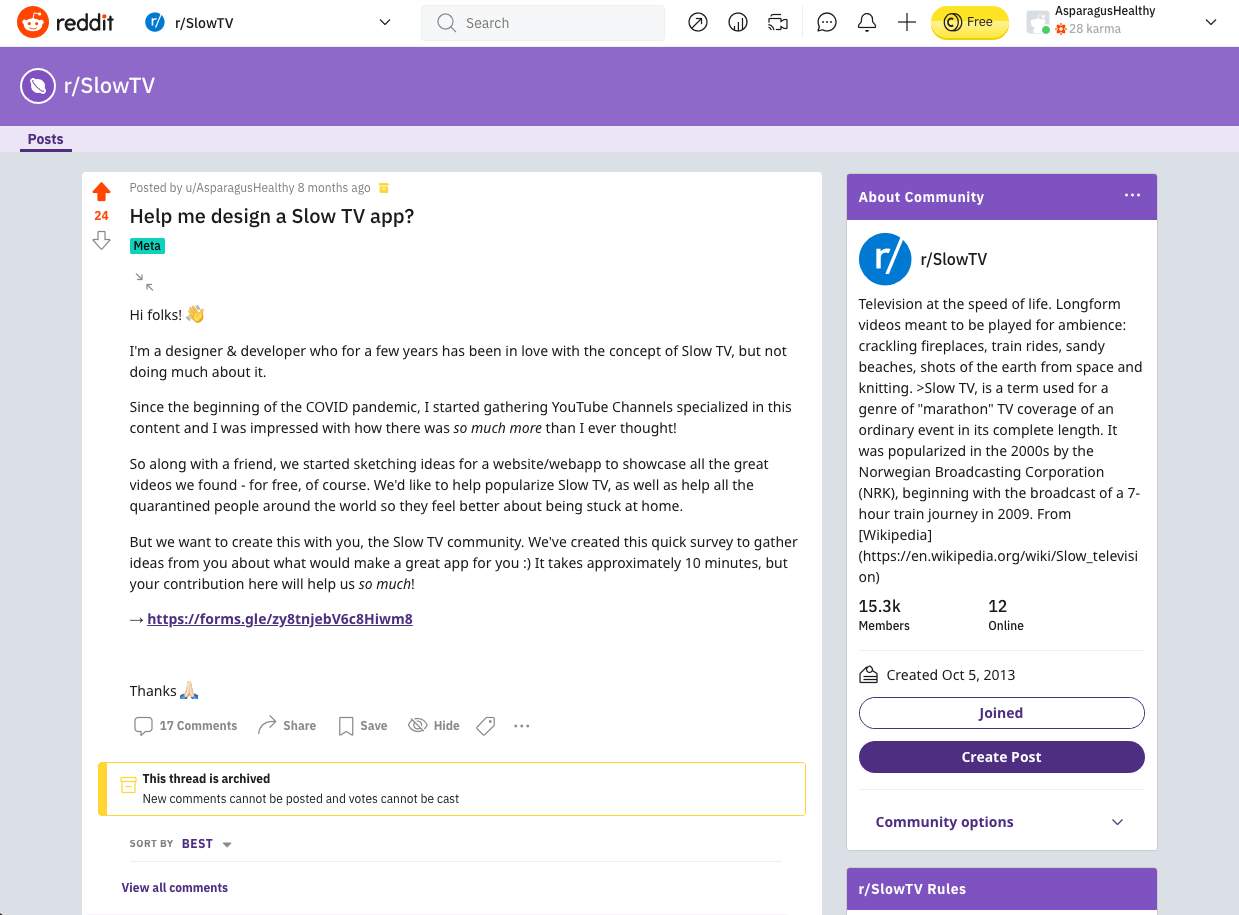Open the Popular feed icon

698,22
